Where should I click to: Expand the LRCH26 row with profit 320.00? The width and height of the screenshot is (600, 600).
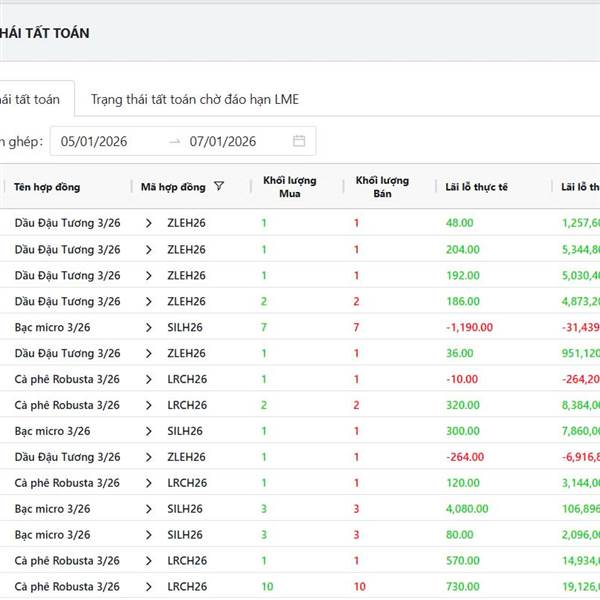click(149, 405)
